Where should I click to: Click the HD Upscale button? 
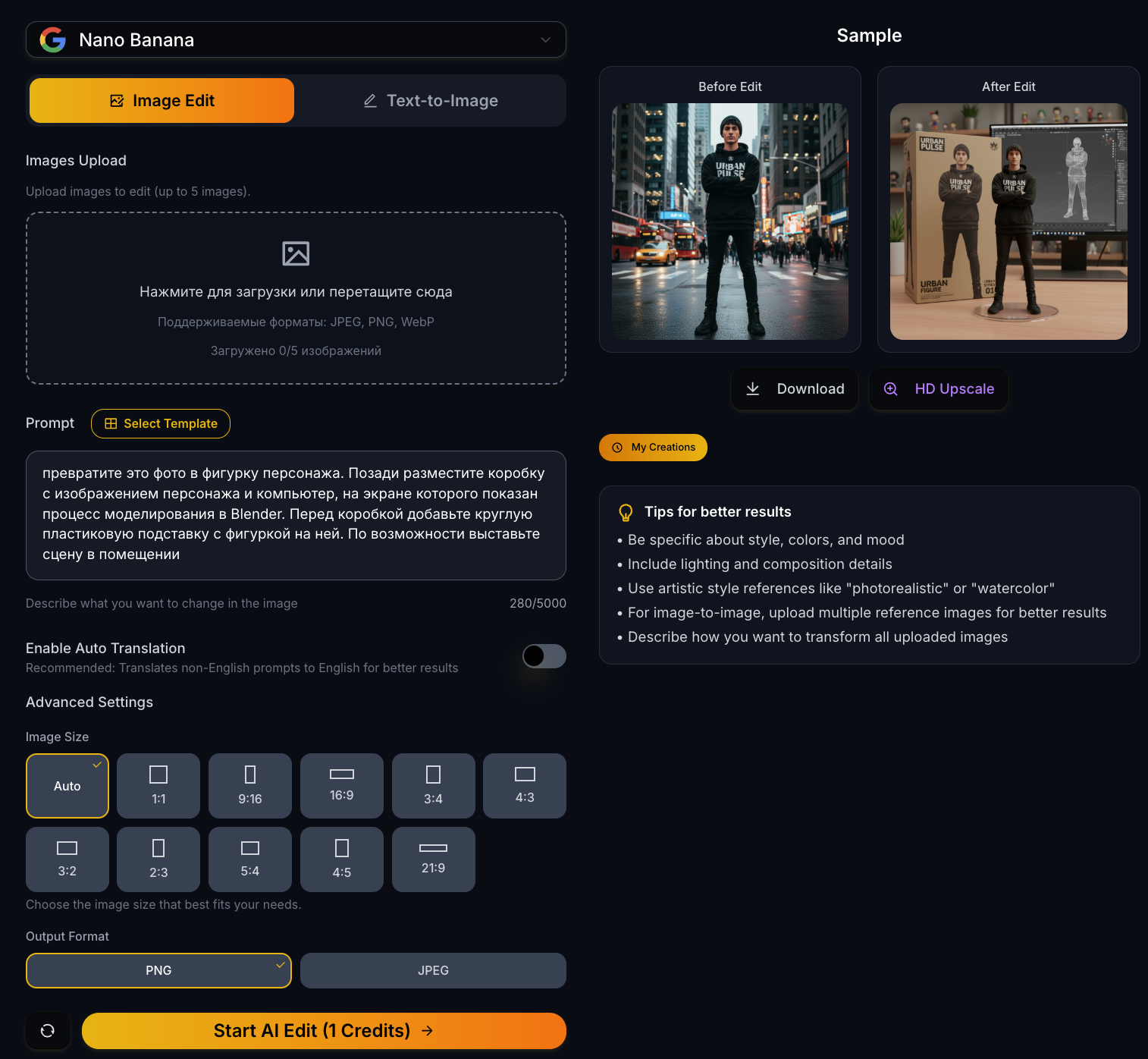(939, 389)
